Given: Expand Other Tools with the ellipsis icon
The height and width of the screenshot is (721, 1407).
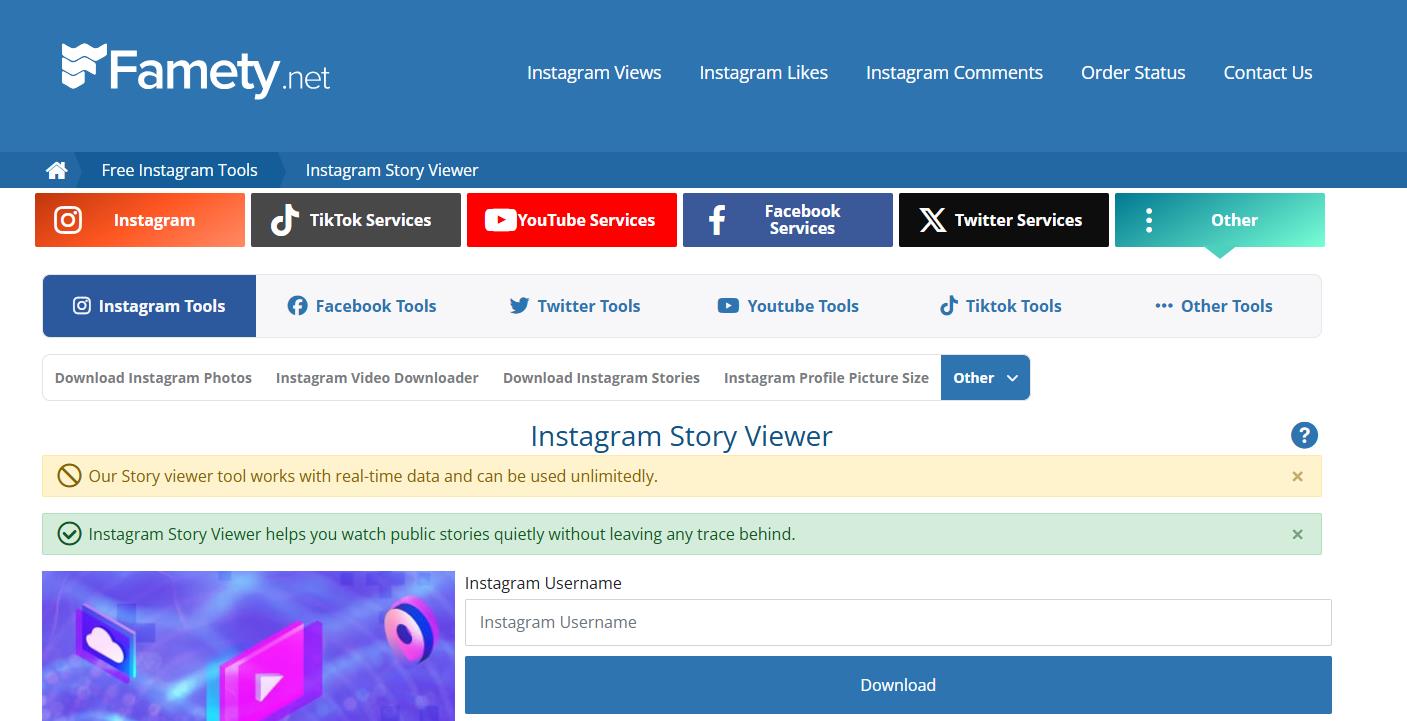Looking at the screenshot, I should click(x=1163, y=306).
